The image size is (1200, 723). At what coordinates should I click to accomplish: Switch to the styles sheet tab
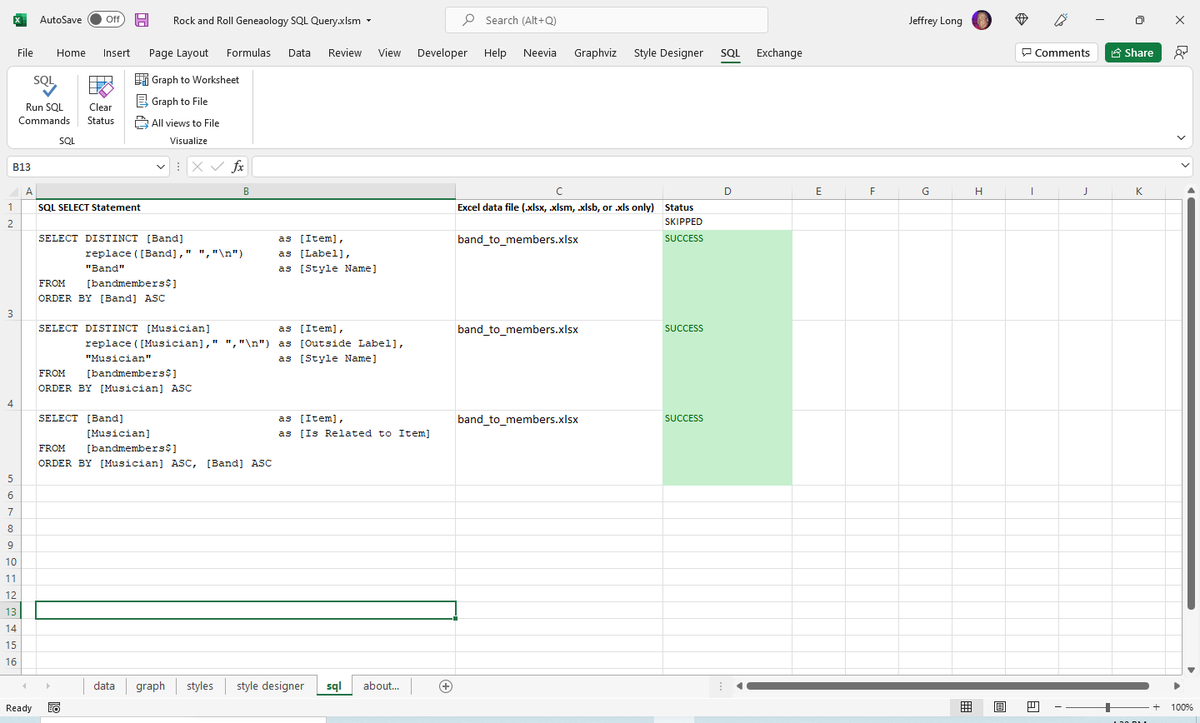[x=200, y=686]
